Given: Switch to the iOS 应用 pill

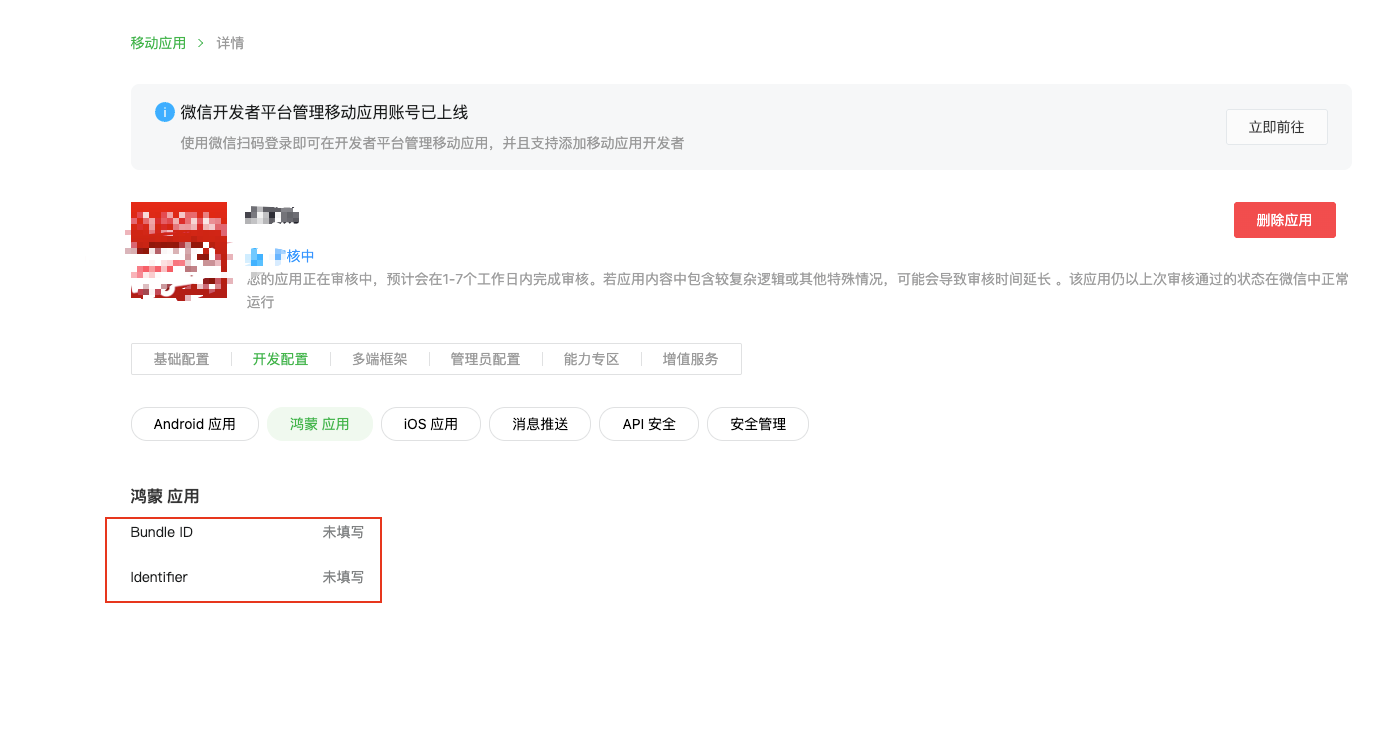Looking at the screenshot, I should point(431,424).
